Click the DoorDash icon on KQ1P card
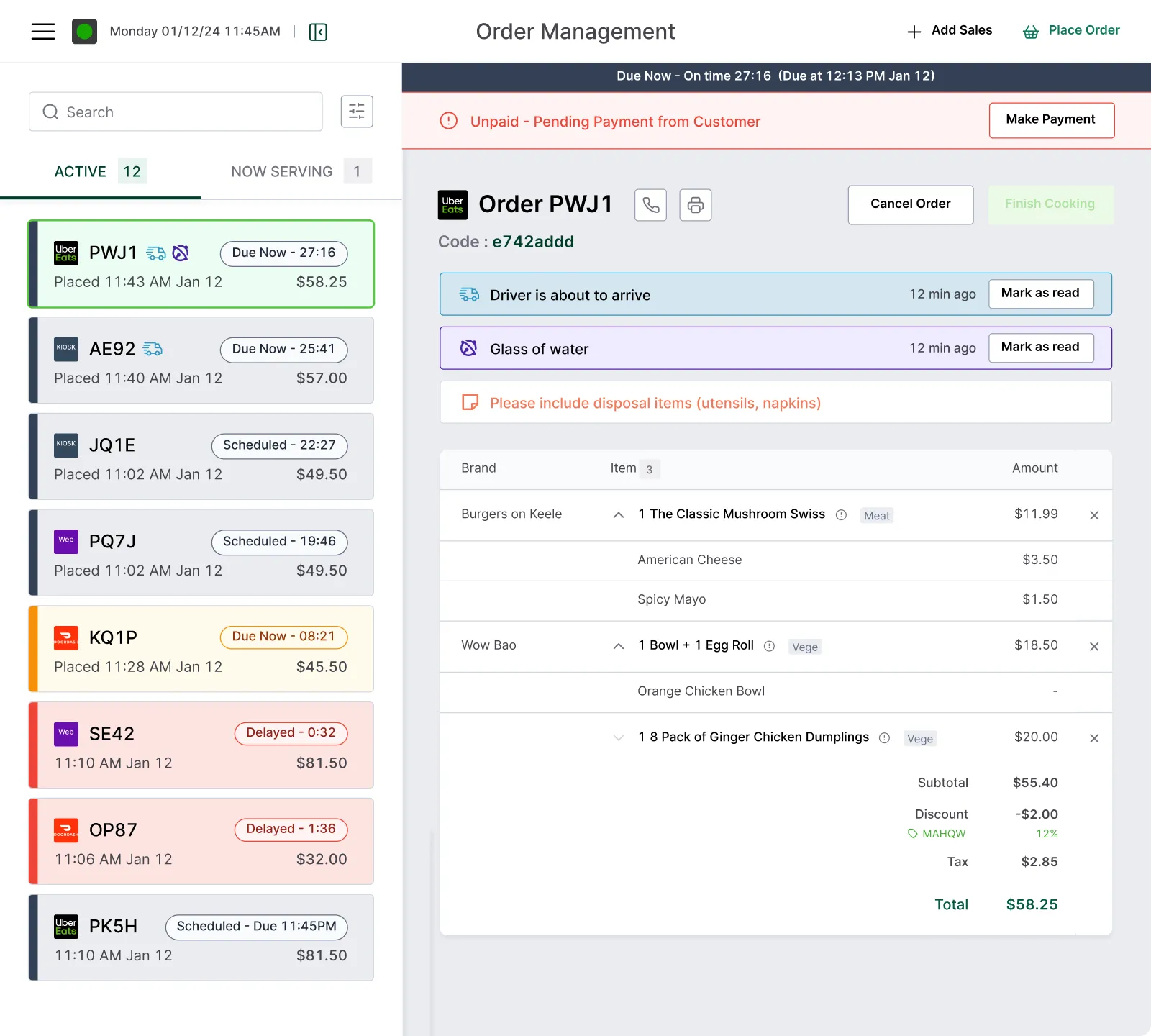 [x=66, y=637]
